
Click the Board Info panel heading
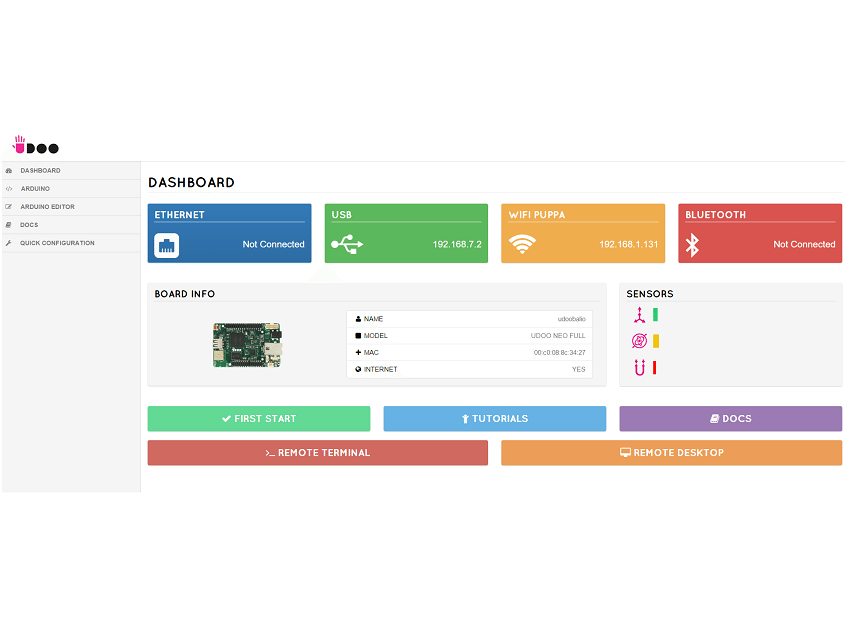185,294
